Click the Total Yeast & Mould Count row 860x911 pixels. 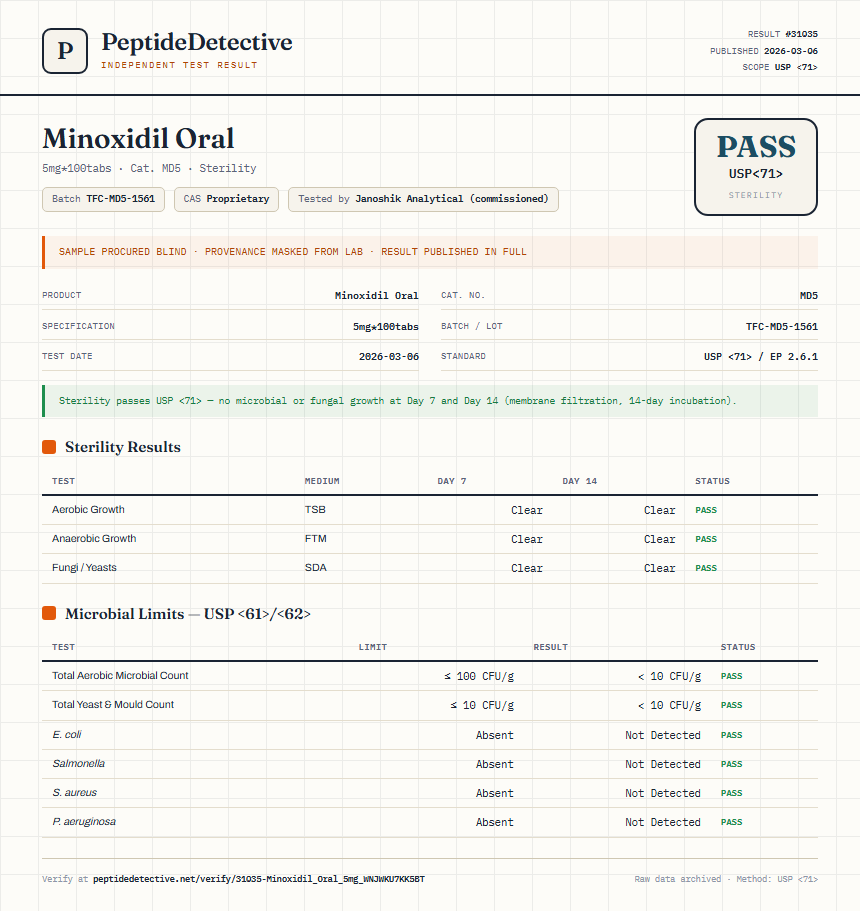click(x=430, y=705)
